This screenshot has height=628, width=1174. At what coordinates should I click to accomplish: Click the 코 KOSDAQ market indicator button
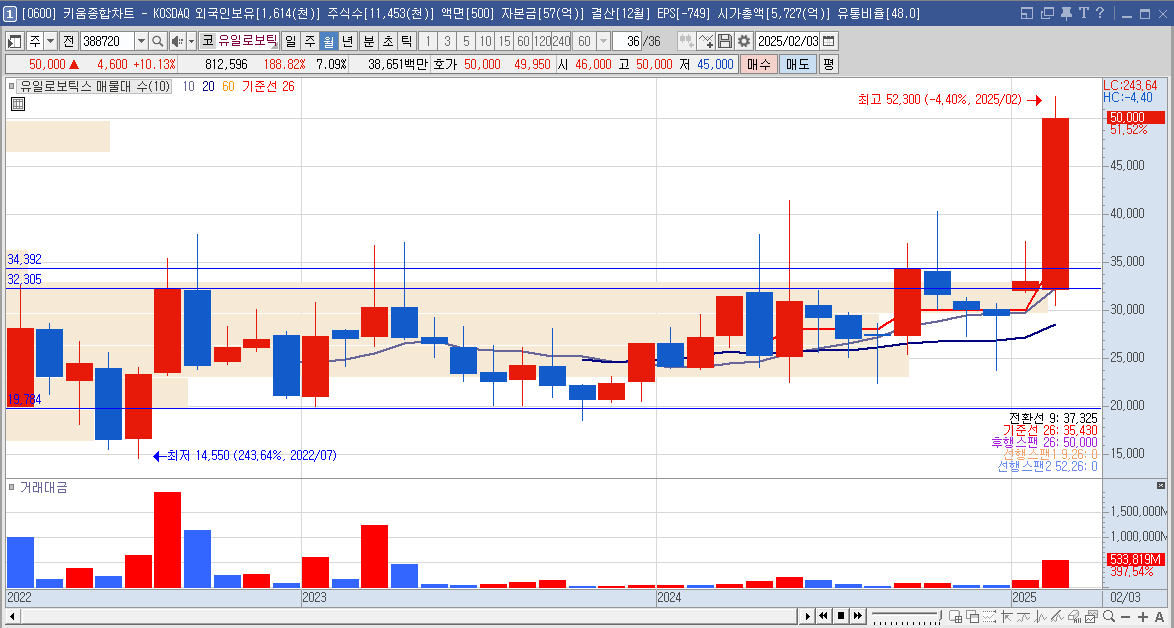207,41
